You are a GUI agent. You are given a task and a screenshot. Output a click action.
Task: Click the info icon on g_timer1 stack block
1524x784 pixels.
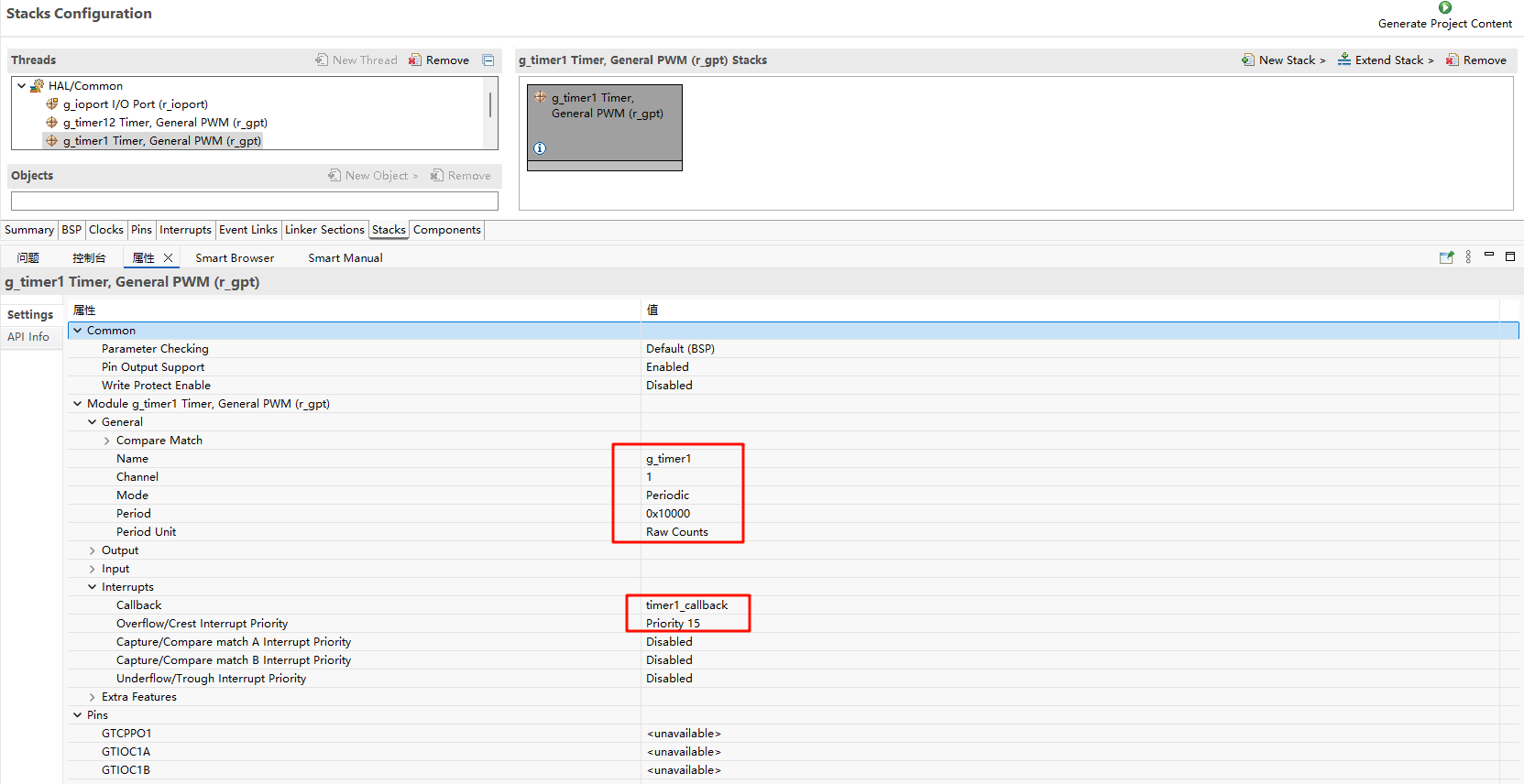(x=540, y=148)
